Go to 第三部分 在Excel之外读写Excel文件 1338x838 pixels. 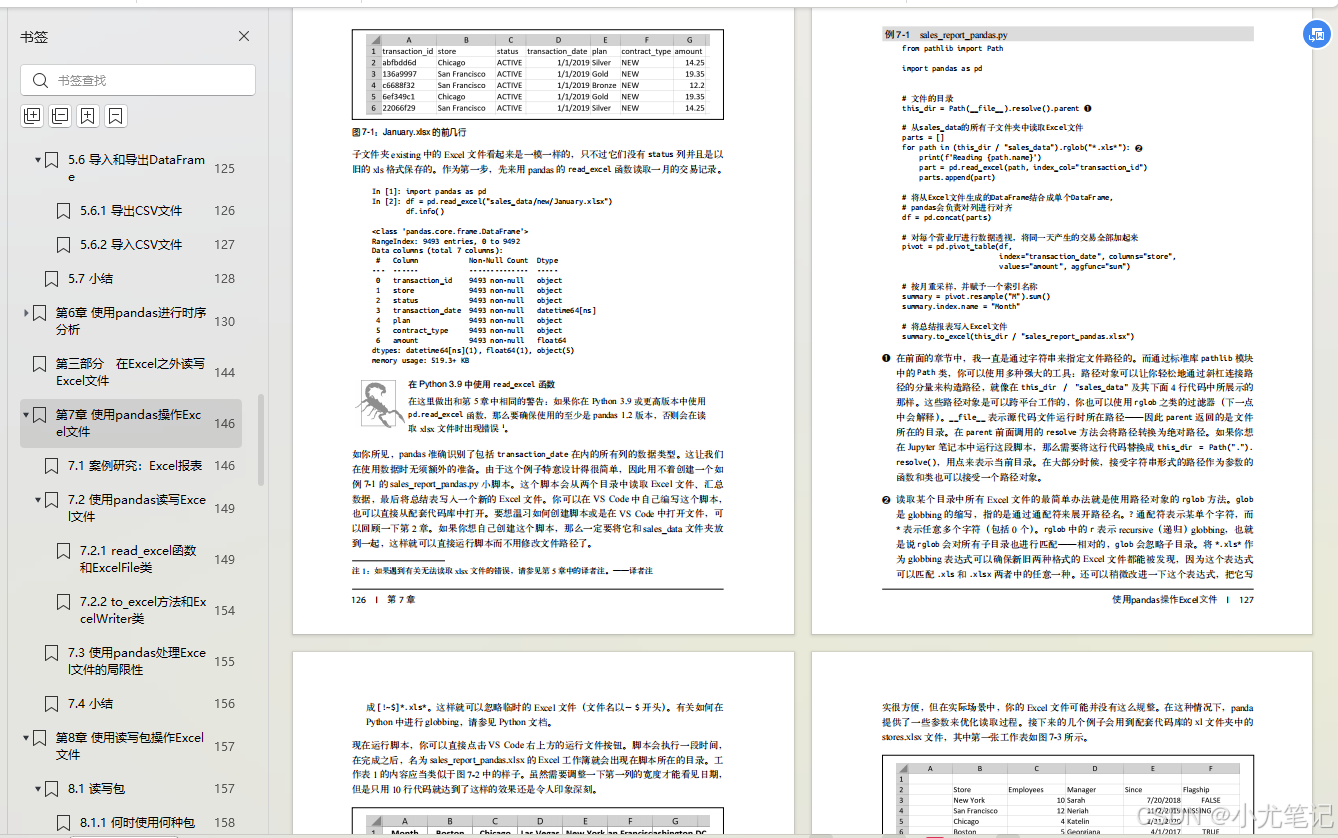click(x=130, y=372)
